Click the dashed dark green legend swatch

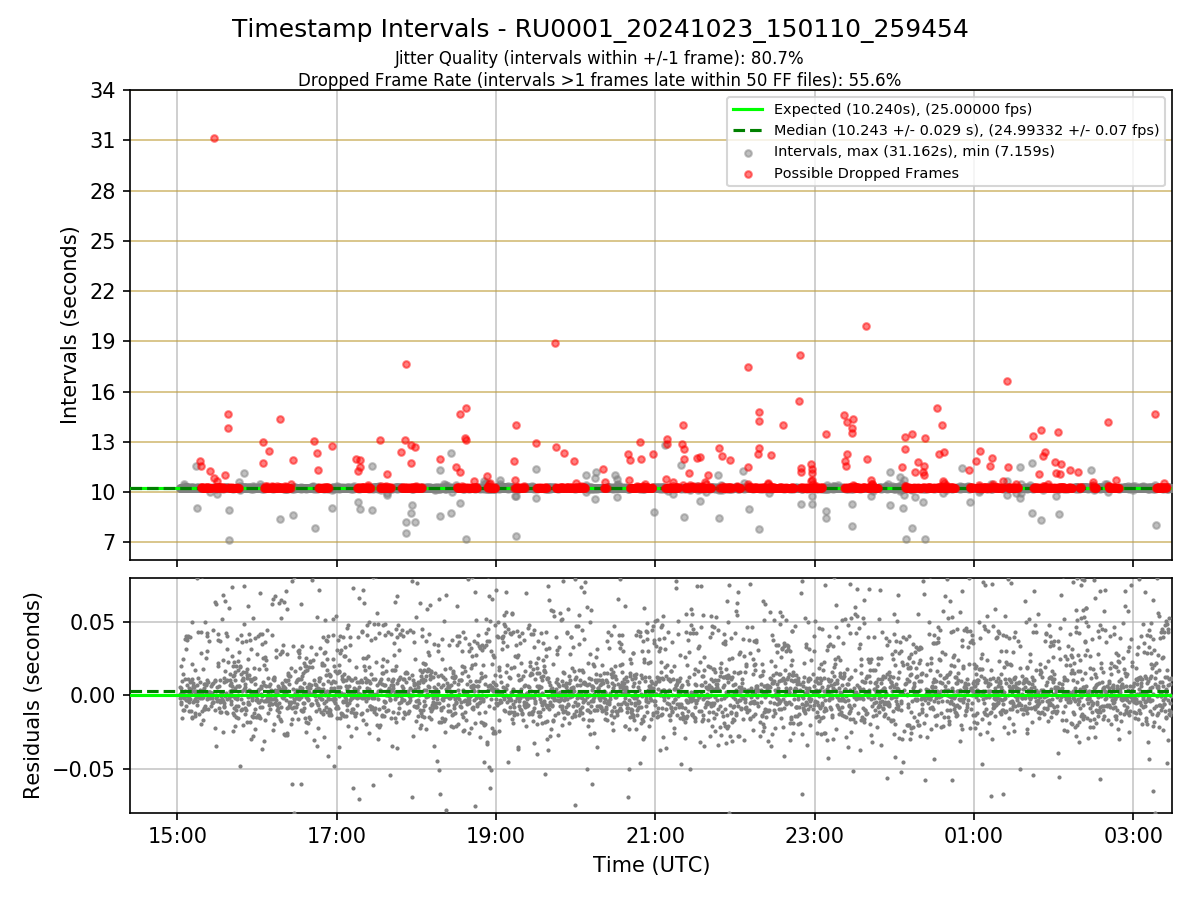748,130
